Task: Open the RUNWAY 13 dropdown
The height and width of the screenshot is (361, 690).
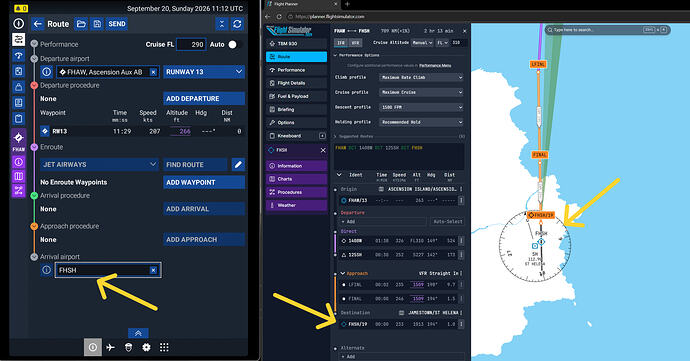Action: click(204, 72)
